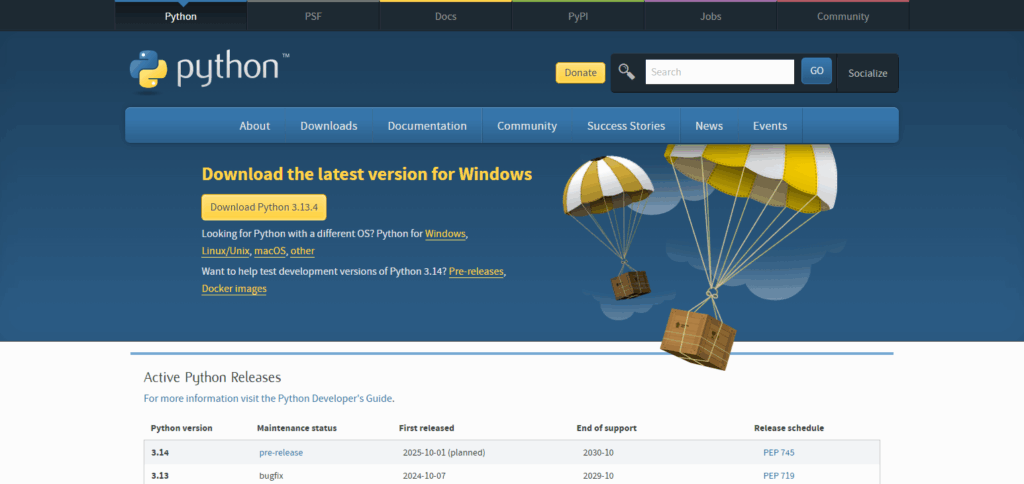The width and height of the screenshot is (1024, 484).
Task: Click the Python version column header
Action: (x=182, y=428)
